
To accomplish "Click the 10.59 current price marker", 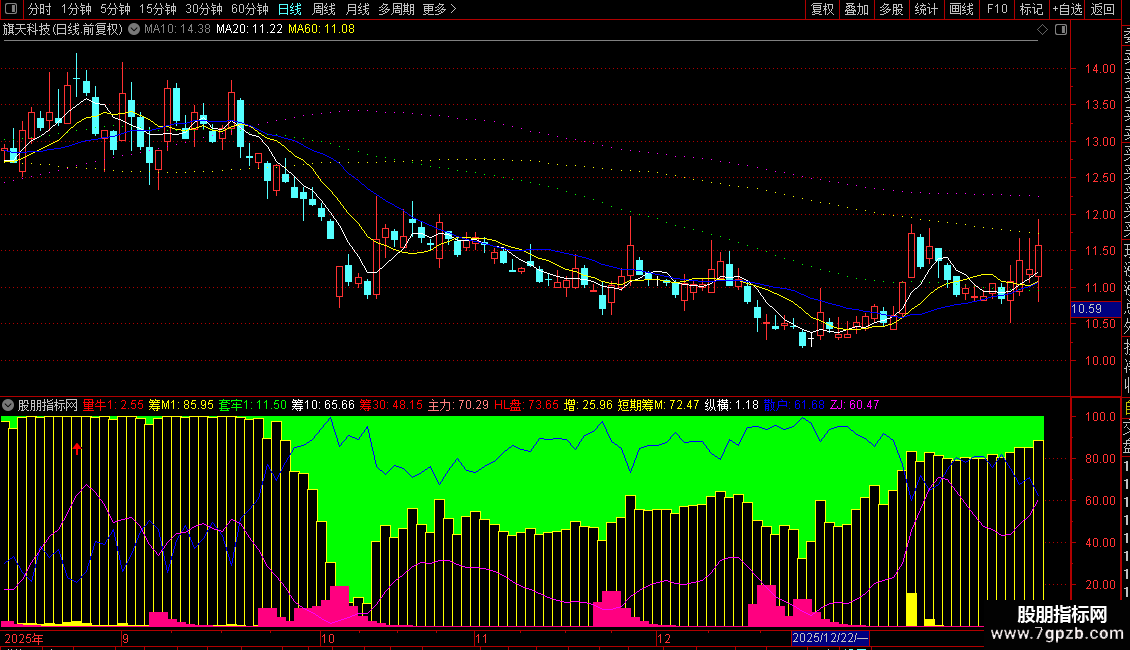I will coord(1095,309).
